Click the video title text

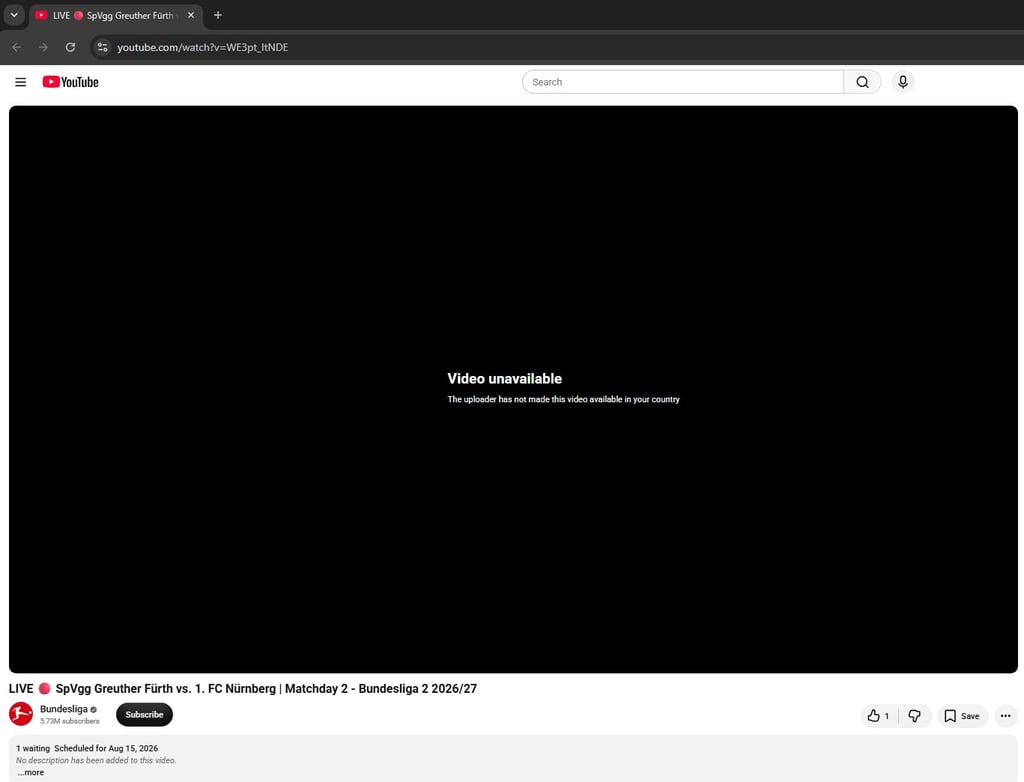pyautogui.click(x=243, y=689)
